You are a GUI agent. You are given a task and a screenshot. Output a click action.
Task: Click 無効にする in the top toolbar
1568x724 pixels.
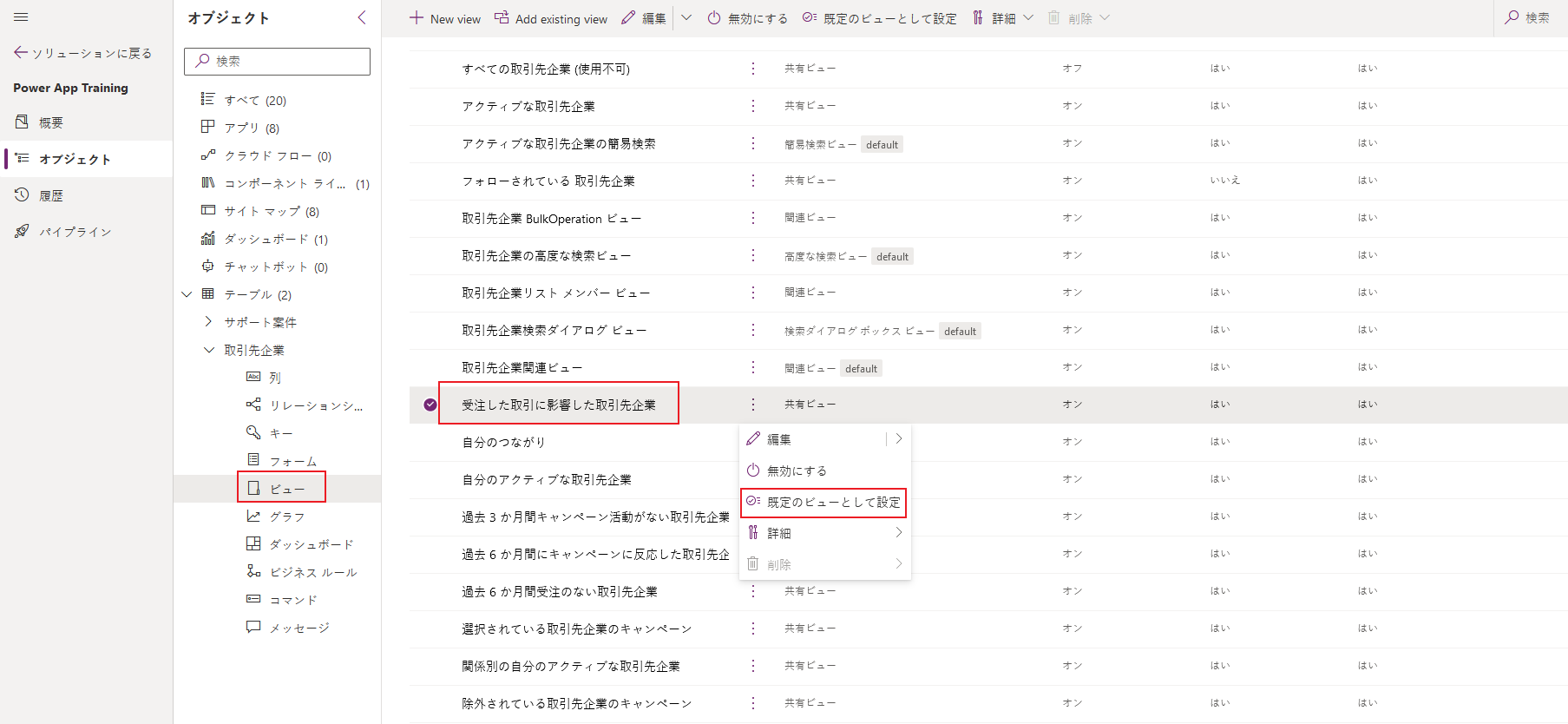[747, 18]
